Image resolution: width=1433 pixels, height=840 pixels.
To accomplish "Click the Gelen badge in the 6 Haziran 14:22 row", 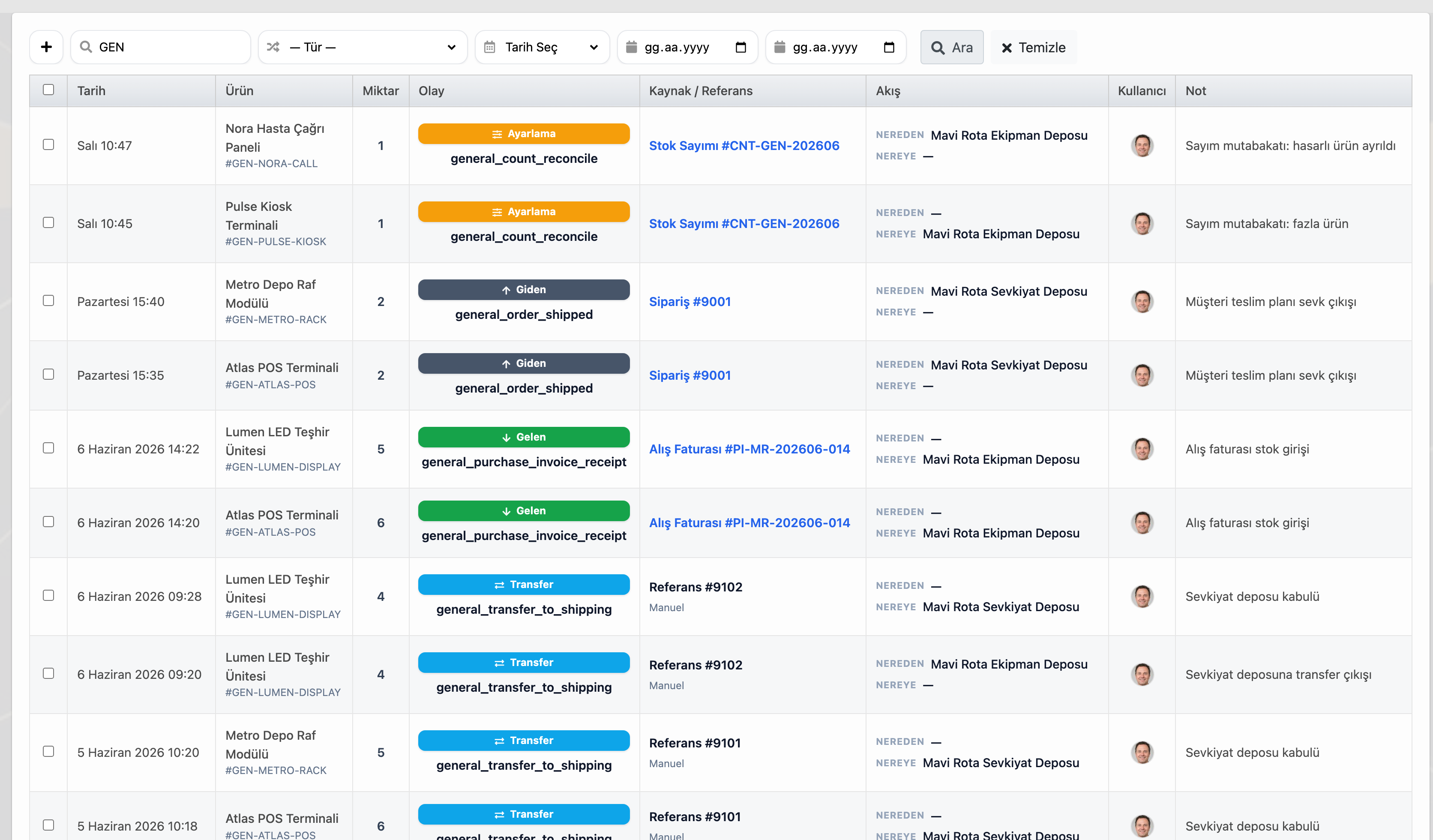I will [524, 437].
